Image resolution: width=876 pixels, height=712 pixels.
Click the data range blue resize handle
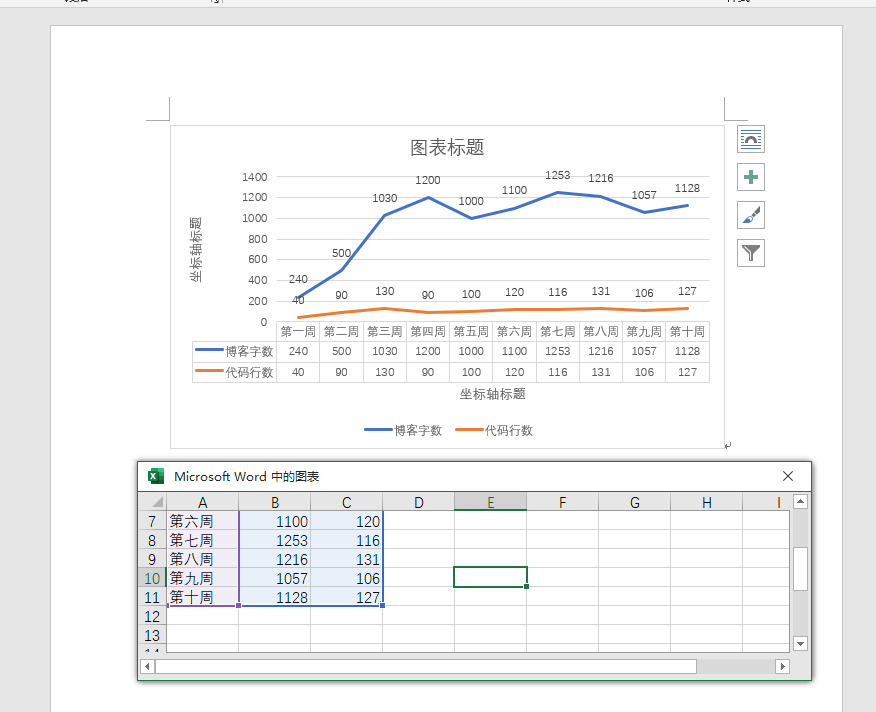(382, 605)
